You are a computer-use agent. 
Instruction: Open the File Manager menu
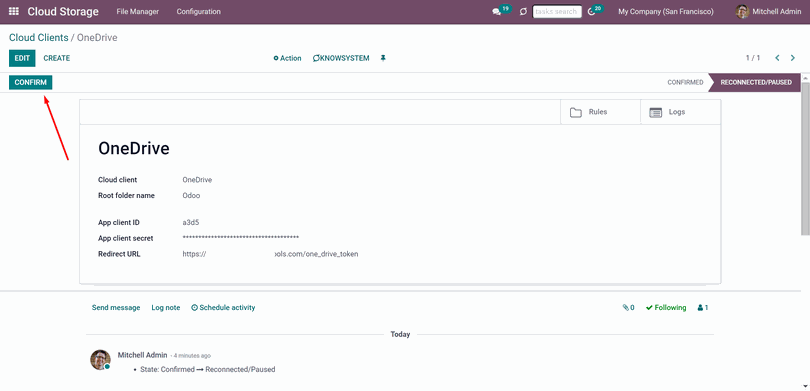point(138,11)
